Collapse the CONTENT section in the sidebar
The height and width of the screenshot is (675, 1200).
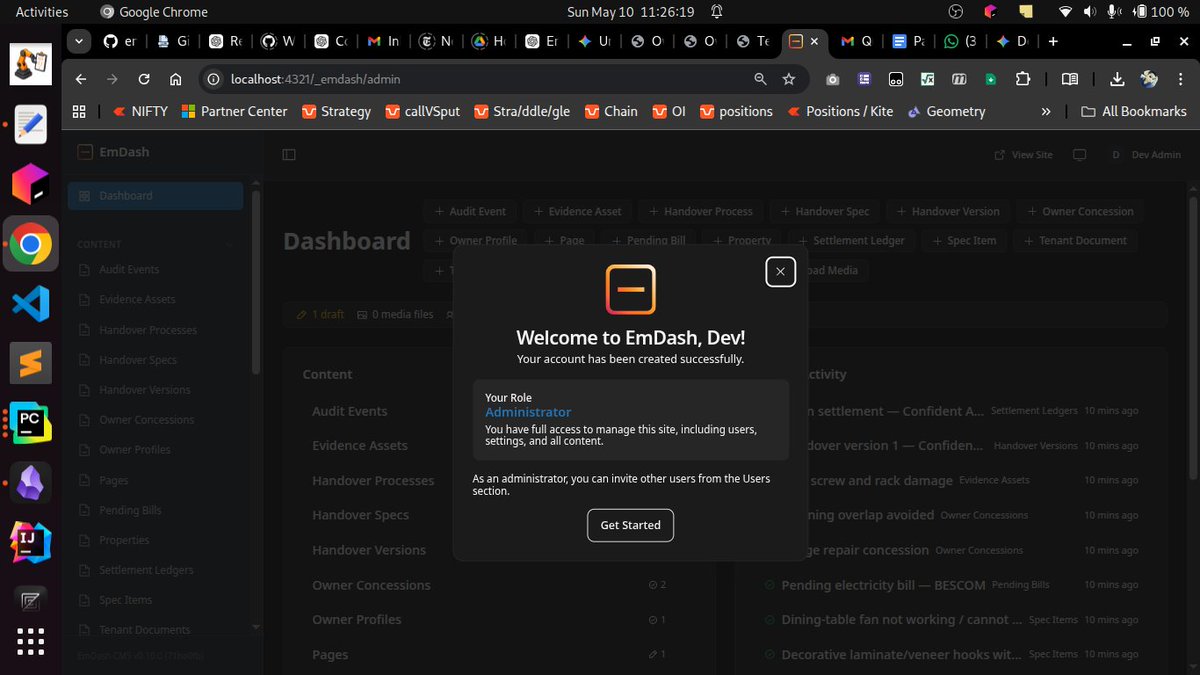point(229,244)
